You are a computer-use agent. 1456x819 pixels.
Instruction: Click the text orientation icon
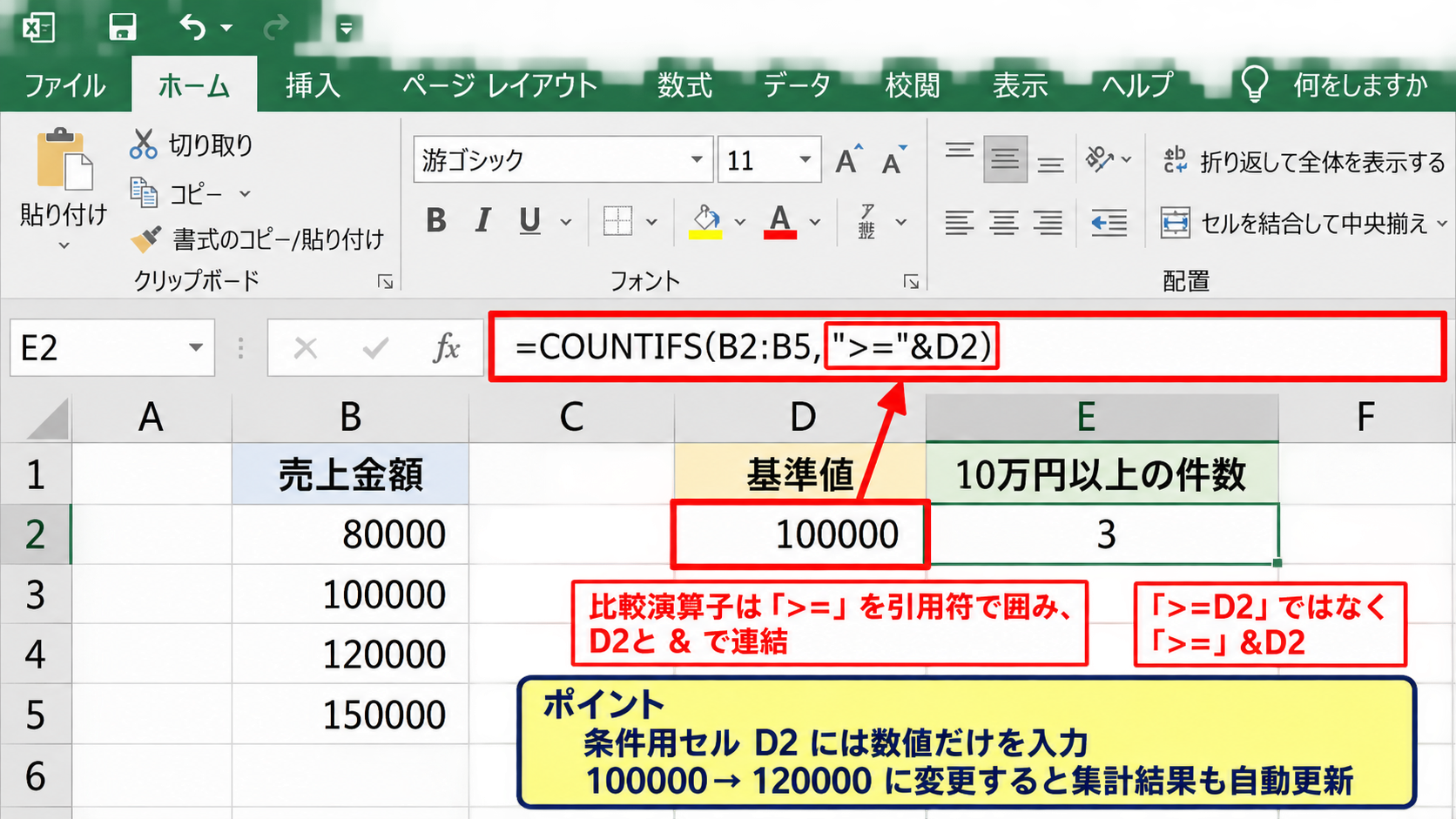pos(1099,159)
